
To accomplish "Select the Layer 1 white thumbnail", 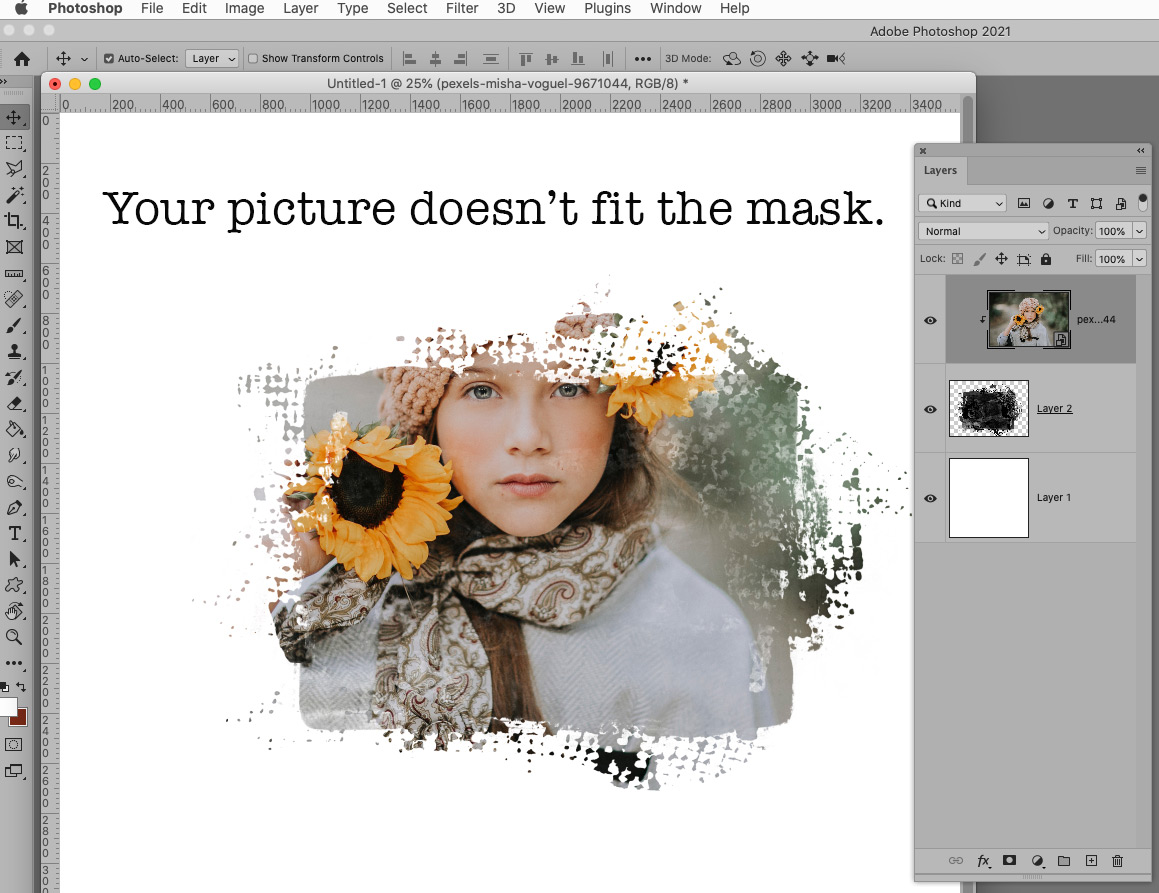I will tap(988, 498).
